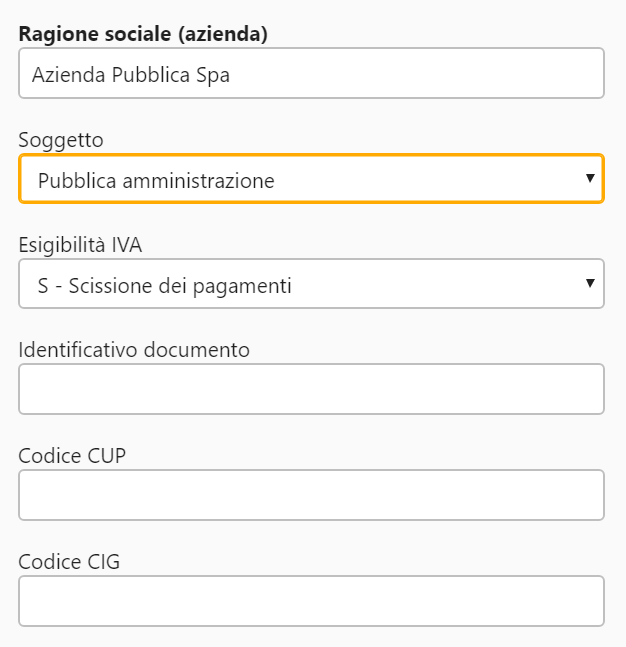626x647 pixels.
Task: Open the Soggetto dropdown
Action: [310, 180]
